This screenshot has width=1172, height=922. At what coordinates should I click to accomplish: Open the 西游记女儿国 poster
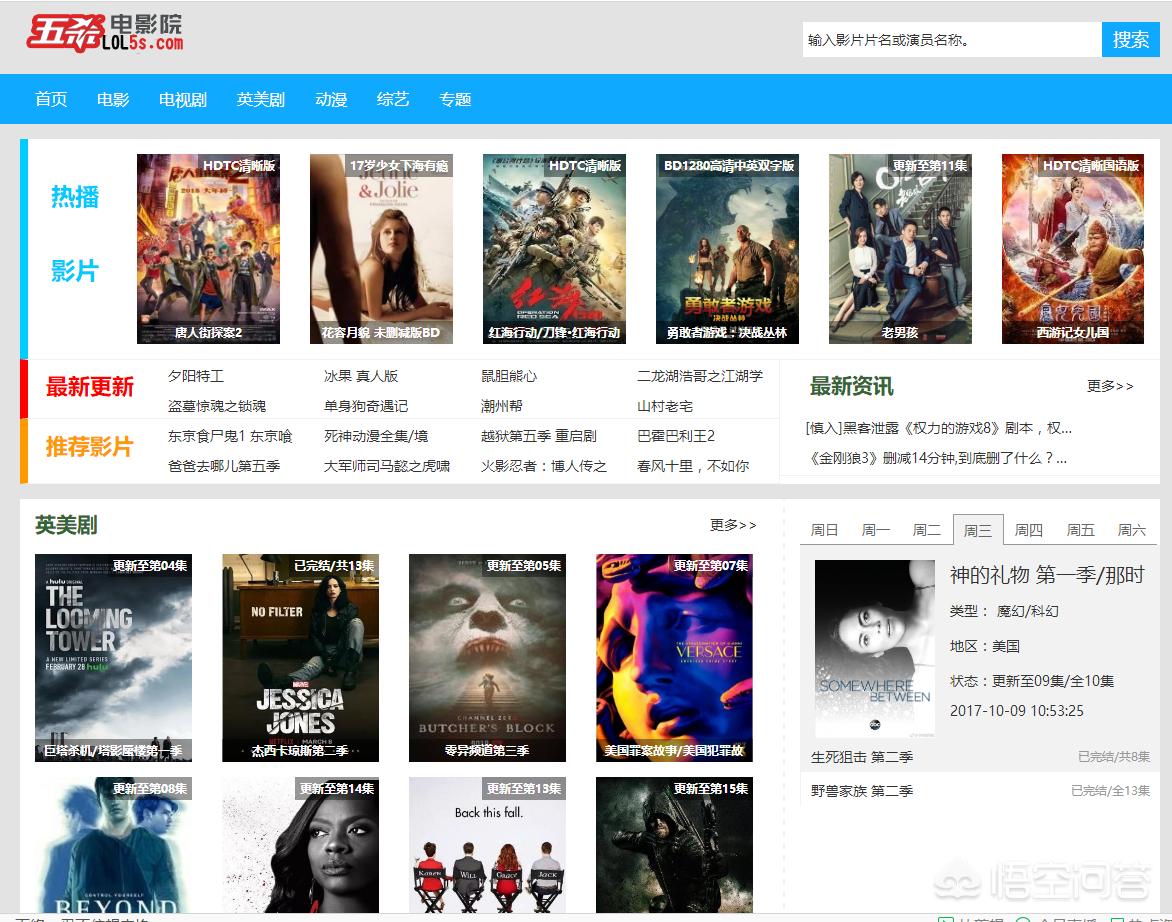[x=1073, y=249]
